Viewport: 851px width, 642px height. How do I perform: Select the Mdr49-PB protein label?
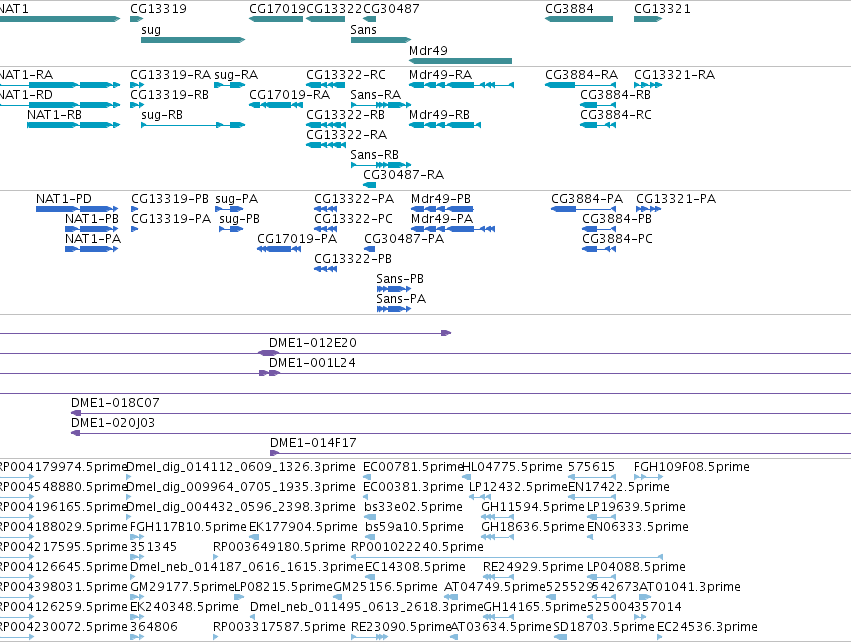point(441,199)
